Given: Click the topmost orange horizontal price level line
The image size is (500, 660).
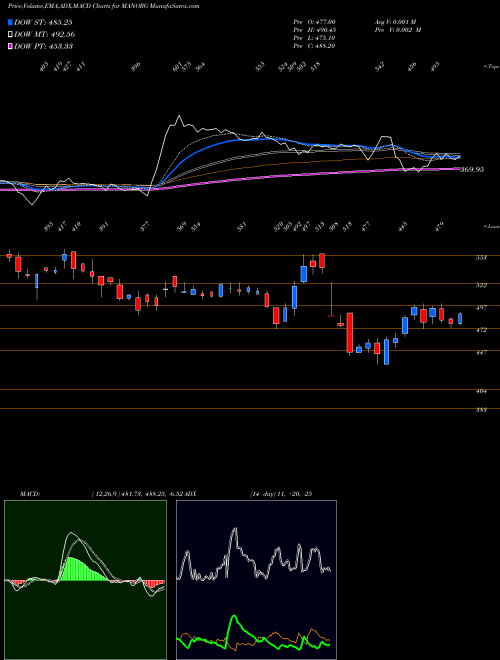Looking at the screenshot, I should 250,256.
